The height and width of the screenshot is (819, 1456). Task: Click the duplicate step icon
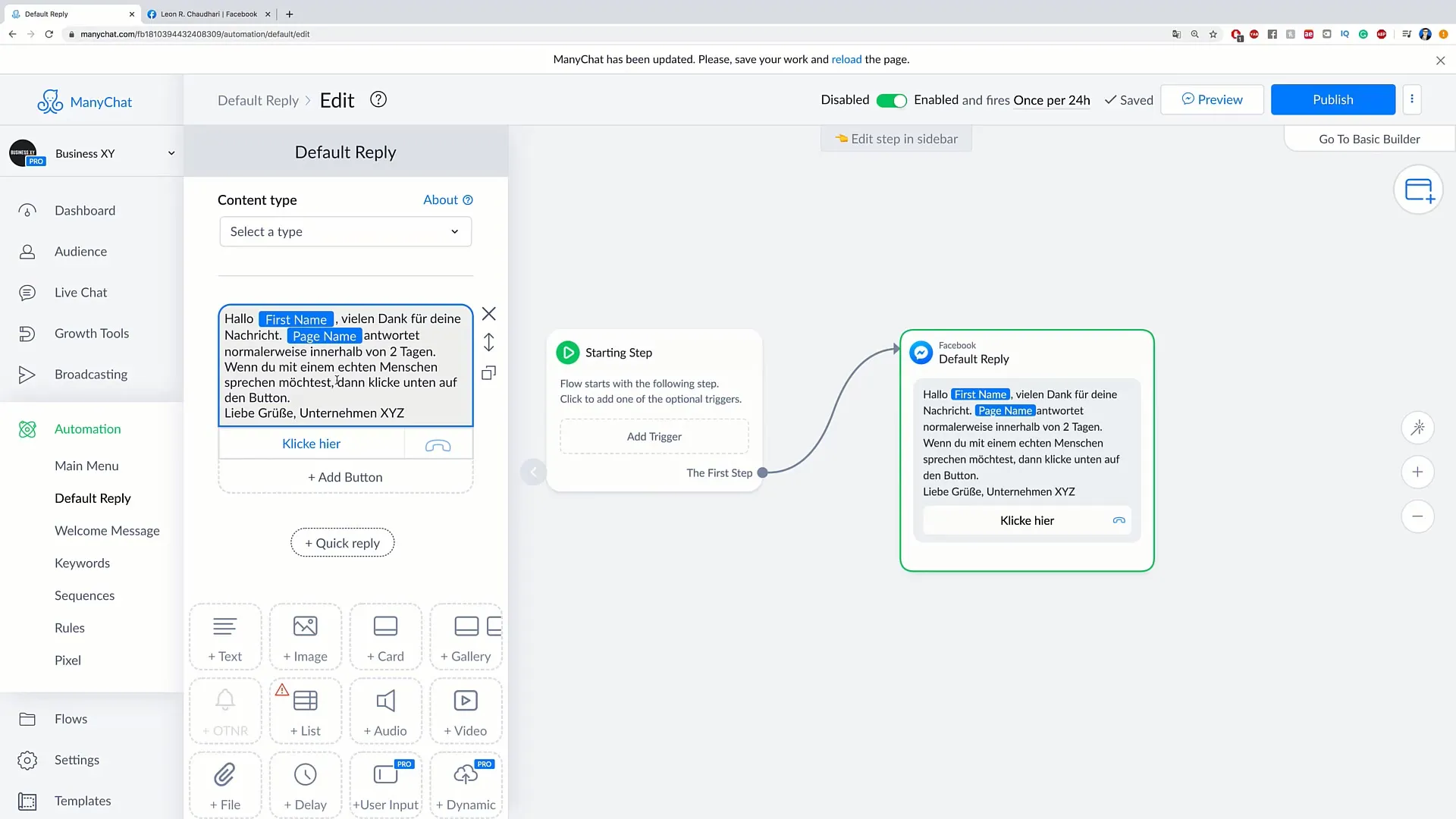click(x=490, y=373)
